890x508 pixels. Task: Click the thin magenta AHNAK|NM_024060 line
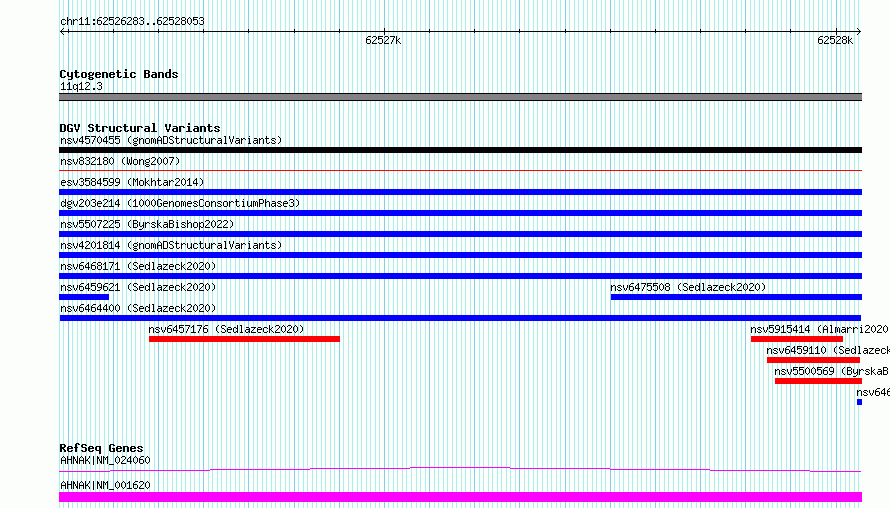460,469
